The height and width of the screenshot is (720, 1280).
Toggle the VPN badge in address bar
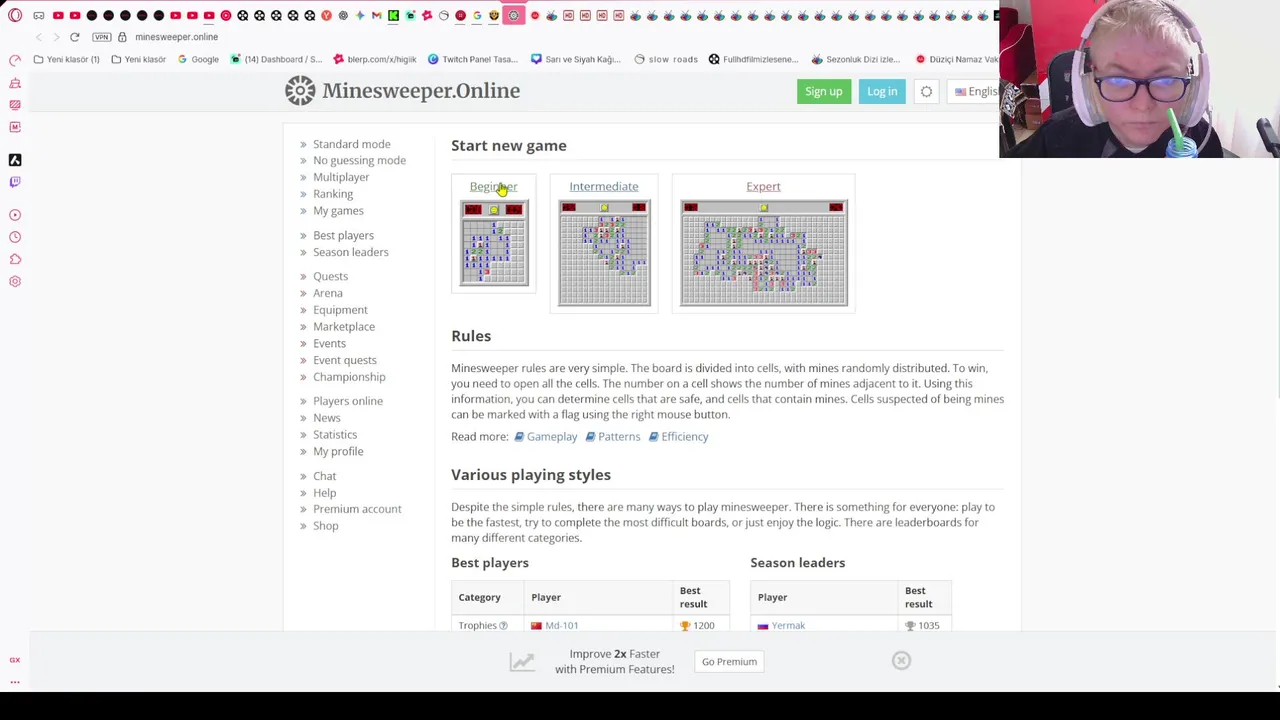tap(101, 37)
